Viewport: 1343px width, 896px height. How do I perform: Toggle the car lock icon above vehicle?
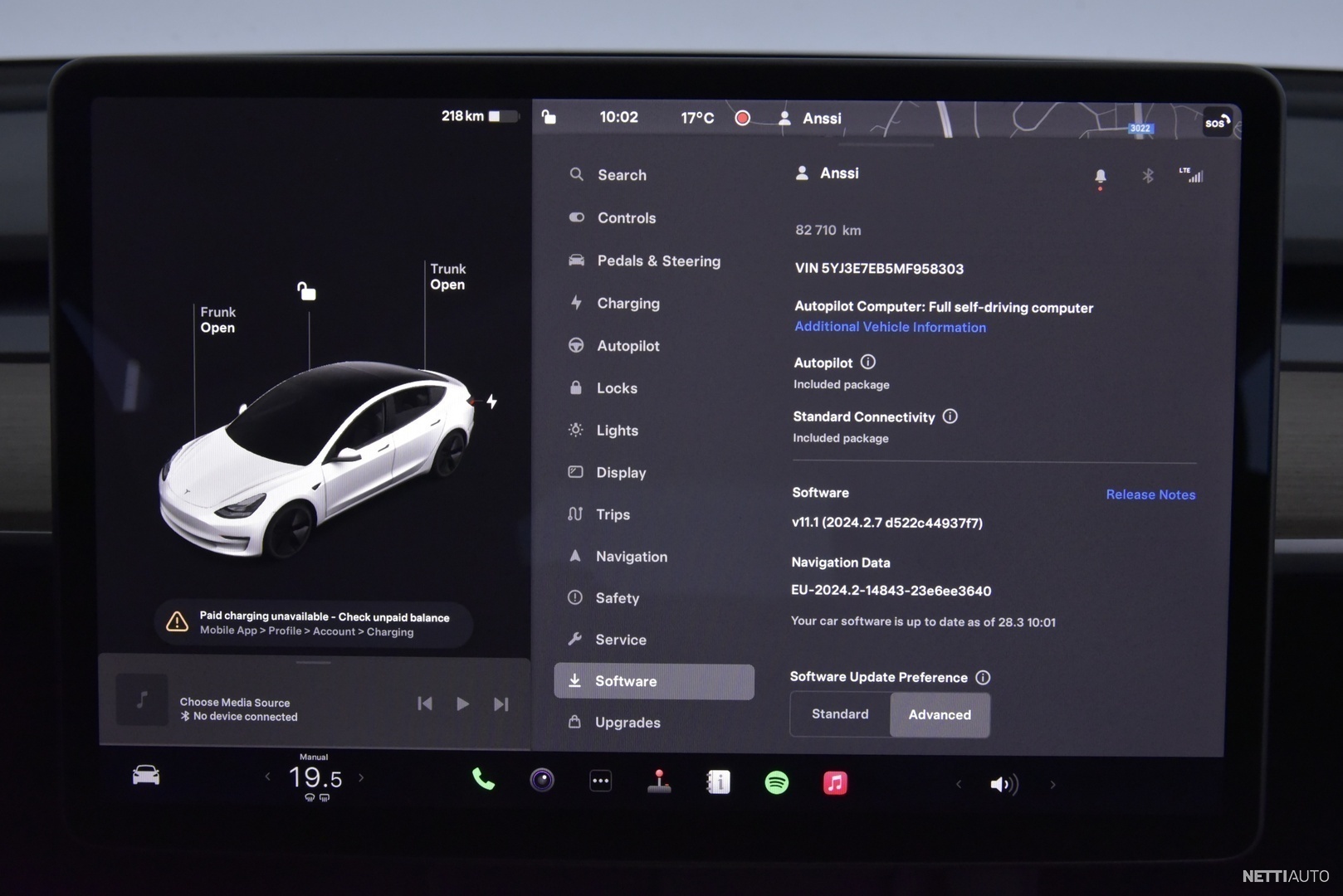coord(307,291)
